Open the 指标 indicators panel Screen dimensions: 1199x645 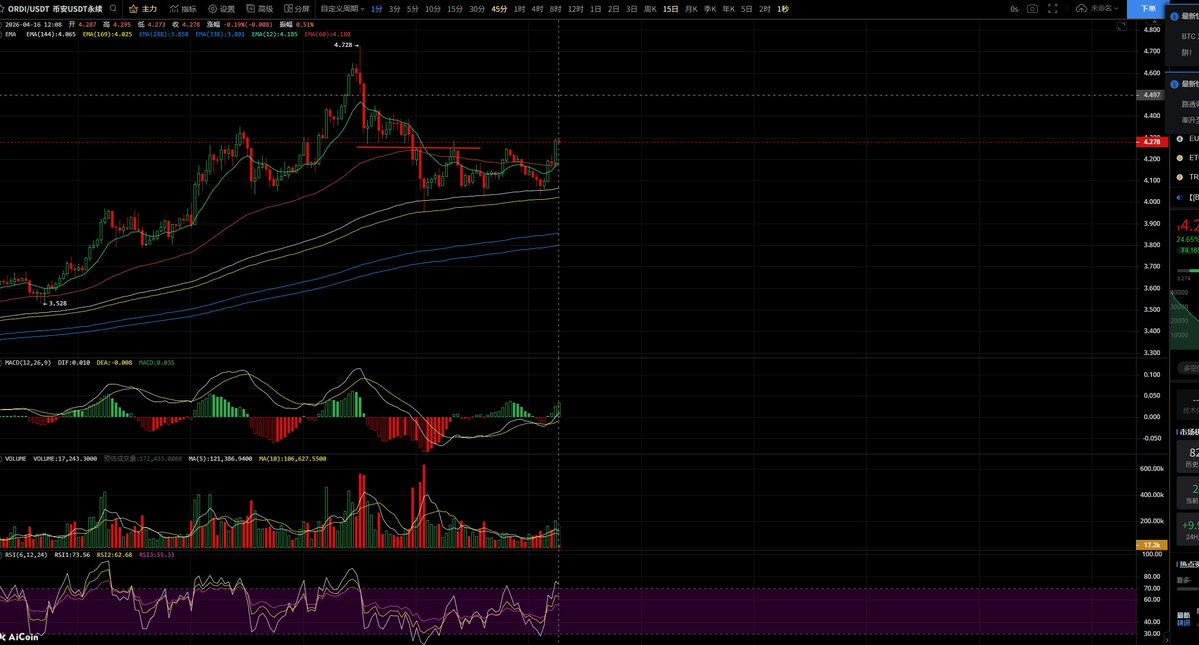tap(183, 9)
